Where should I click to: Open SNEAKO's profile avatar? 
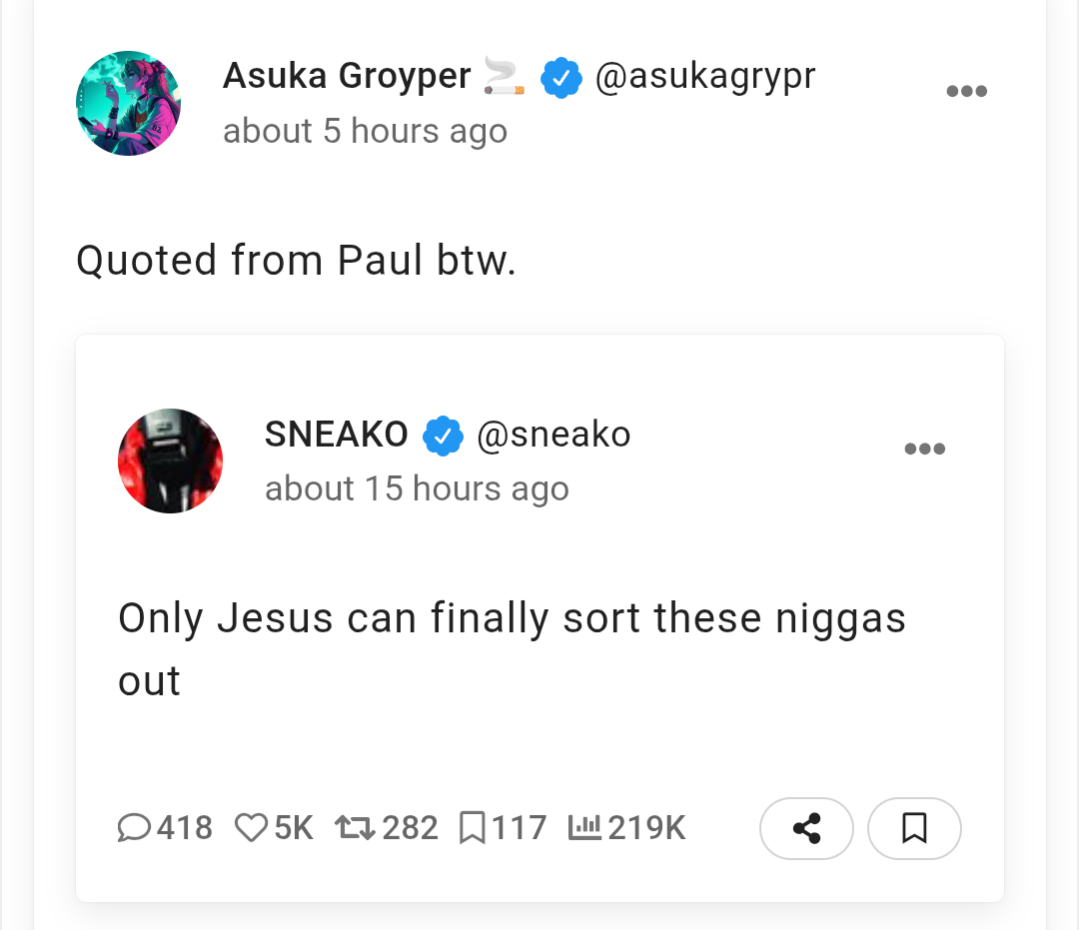[171, 461]
